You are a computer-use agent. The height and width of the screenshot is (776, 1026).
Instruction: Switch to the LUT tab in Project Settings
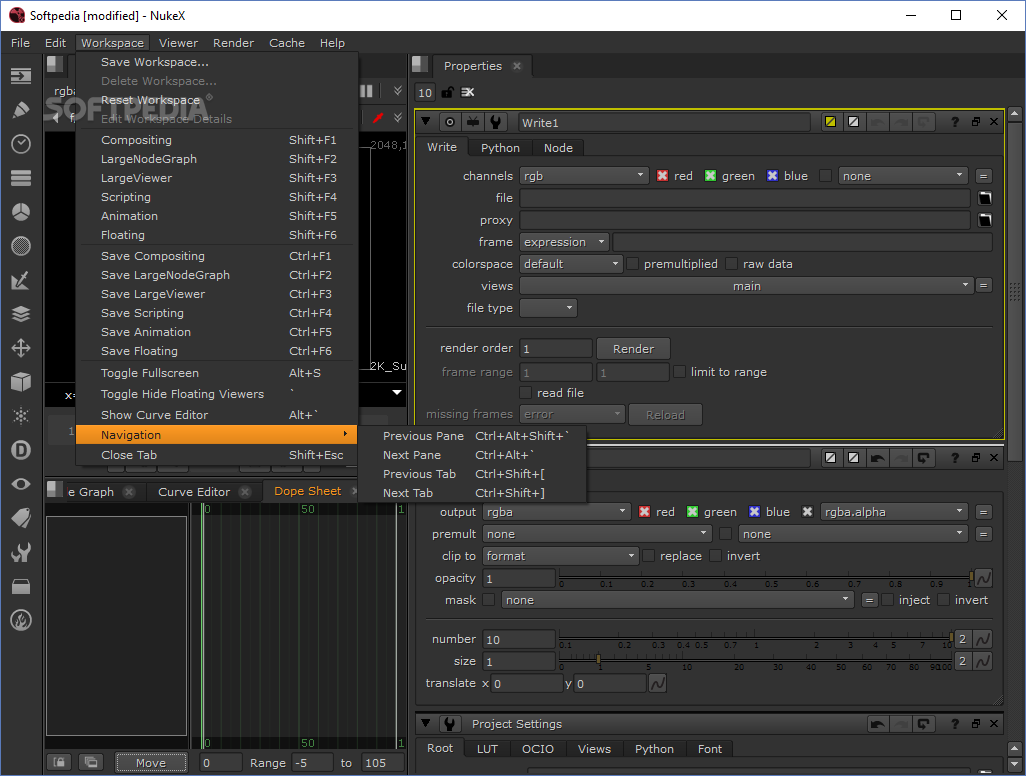click(x=487, y=749)
